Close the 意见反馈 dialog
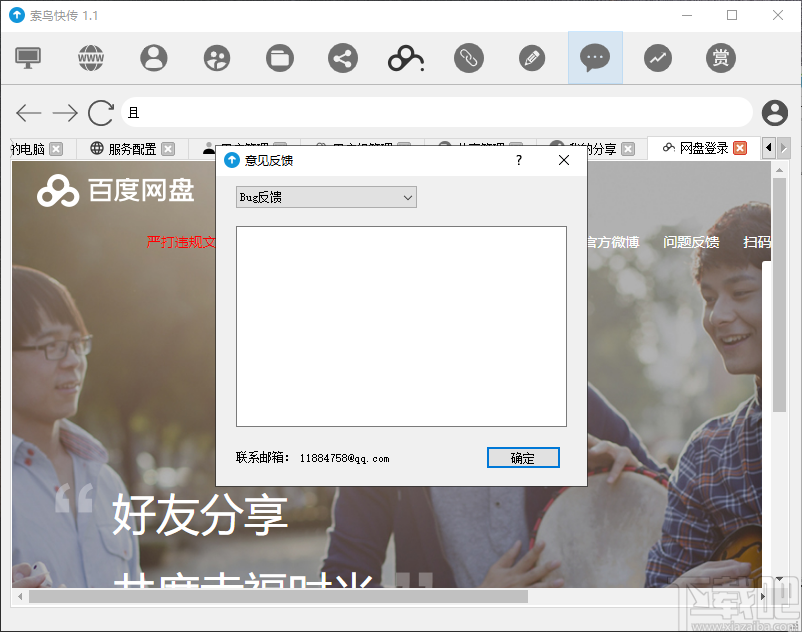 [x=564, y=160]
